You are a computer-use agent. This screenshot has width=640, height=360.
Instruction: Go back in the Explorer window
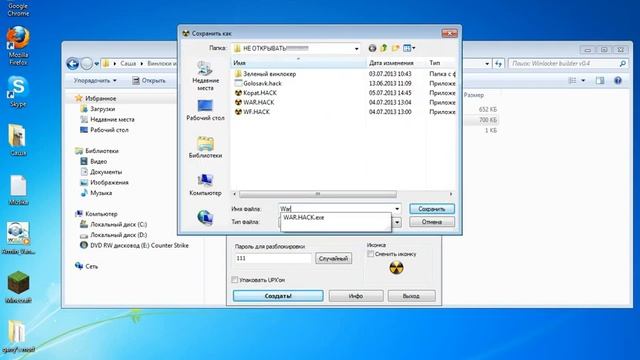pyautogui.click(x=73, y=64)
